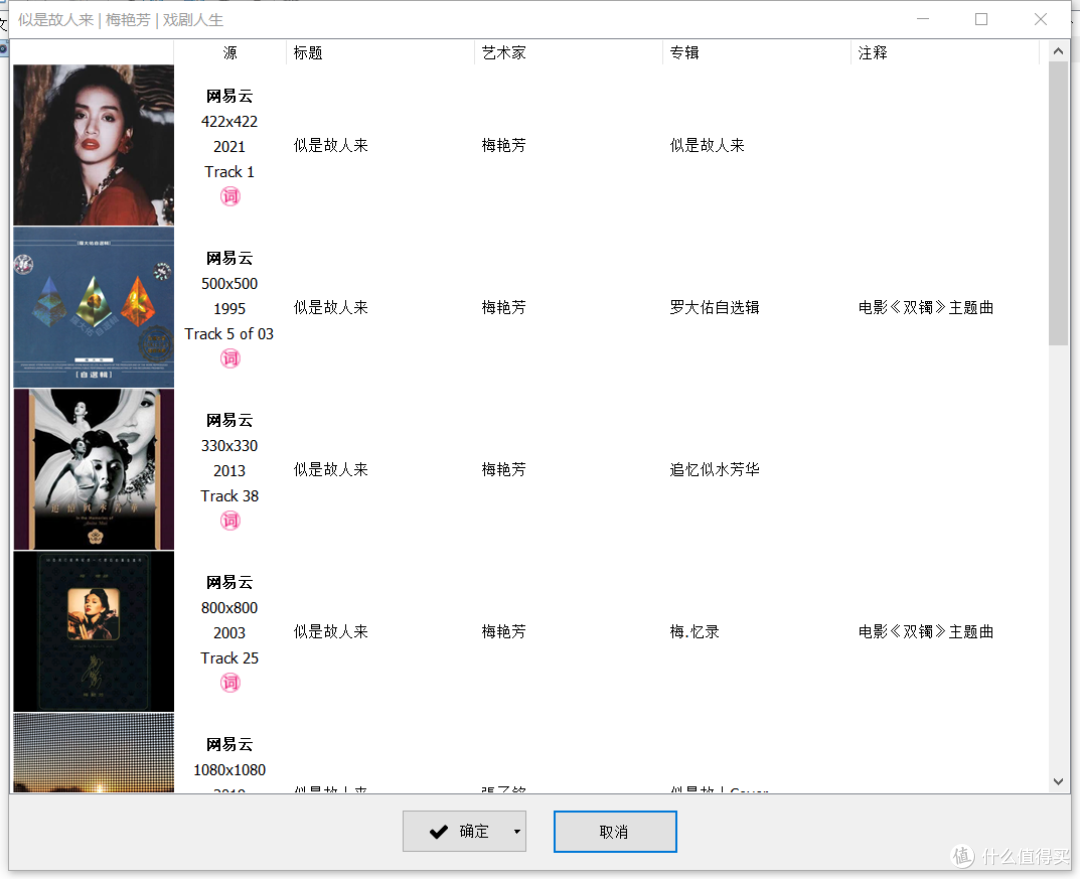The width and height of the screenshot is (1080, 879).
Task: Click the scrollbar up arrow
Action: coord(1058,51)
